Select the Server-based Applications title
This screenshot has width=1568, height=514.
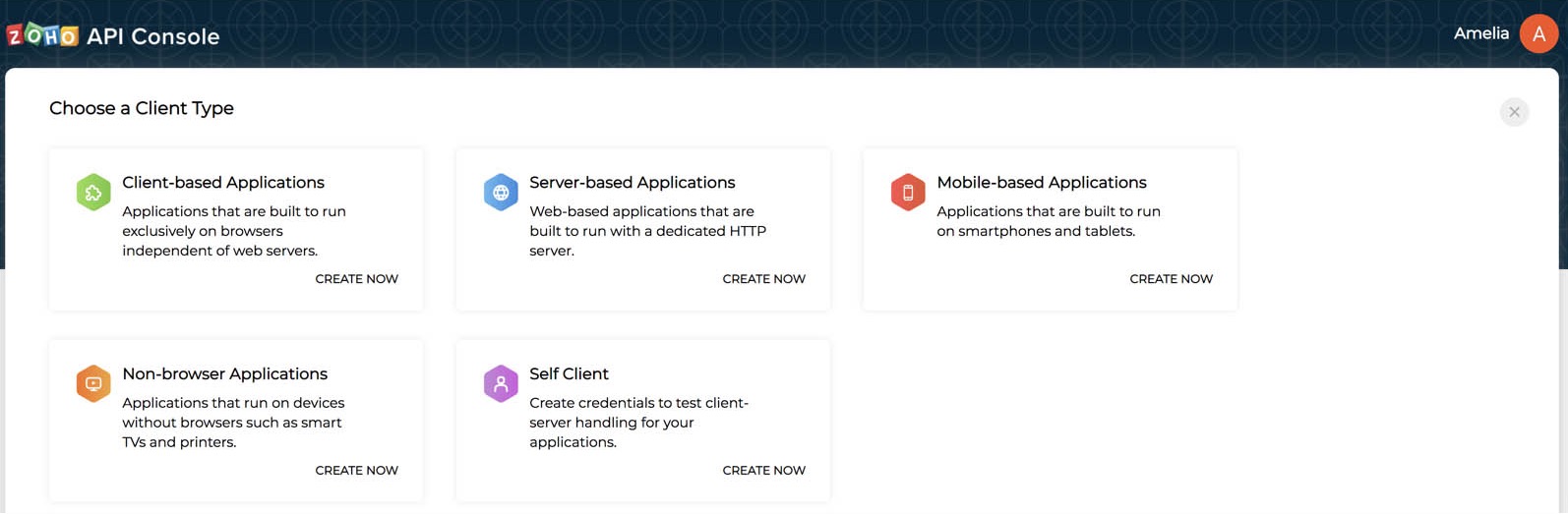[632, 183]
